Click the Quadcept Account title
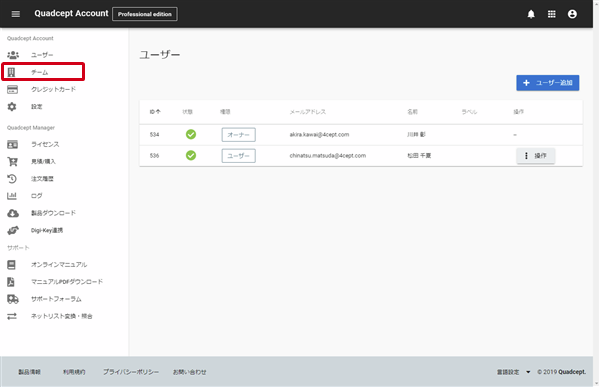Image resolution: width=600 pixels, height=387 pixels. [x=71, y=13]
